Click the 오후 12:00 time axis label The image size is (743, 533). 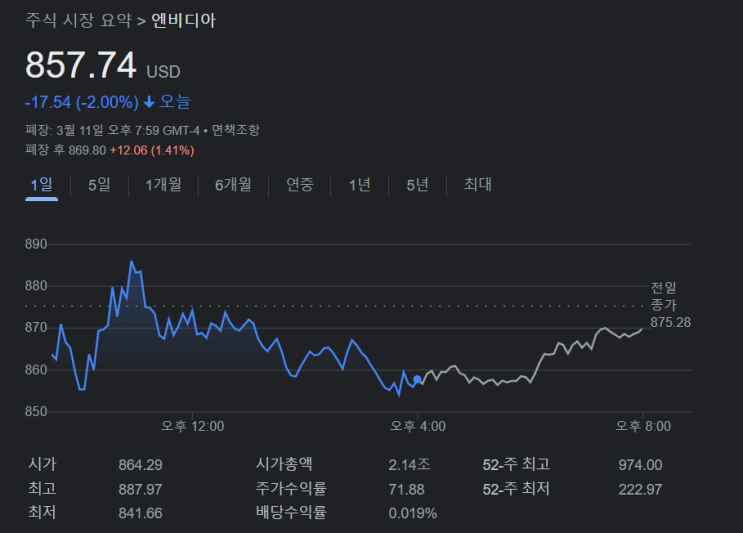click(192, 426)
